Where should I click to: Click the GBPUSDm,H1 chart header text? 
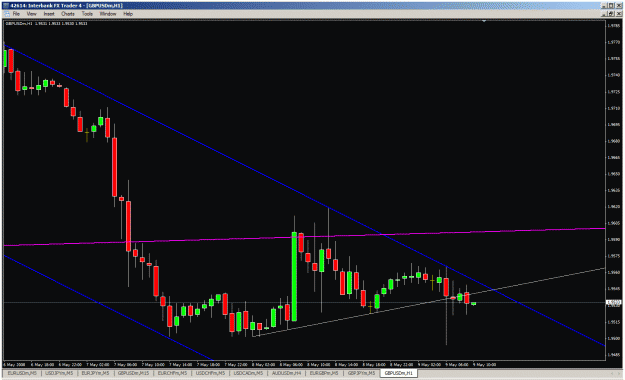46,24
